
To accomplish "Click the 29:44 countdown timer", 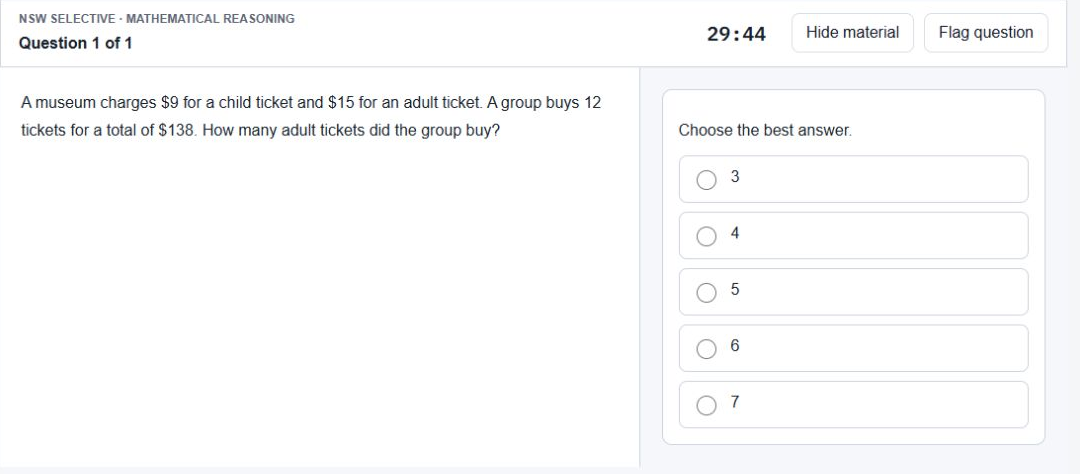I will pyautogui.click(x=736, y=34).
